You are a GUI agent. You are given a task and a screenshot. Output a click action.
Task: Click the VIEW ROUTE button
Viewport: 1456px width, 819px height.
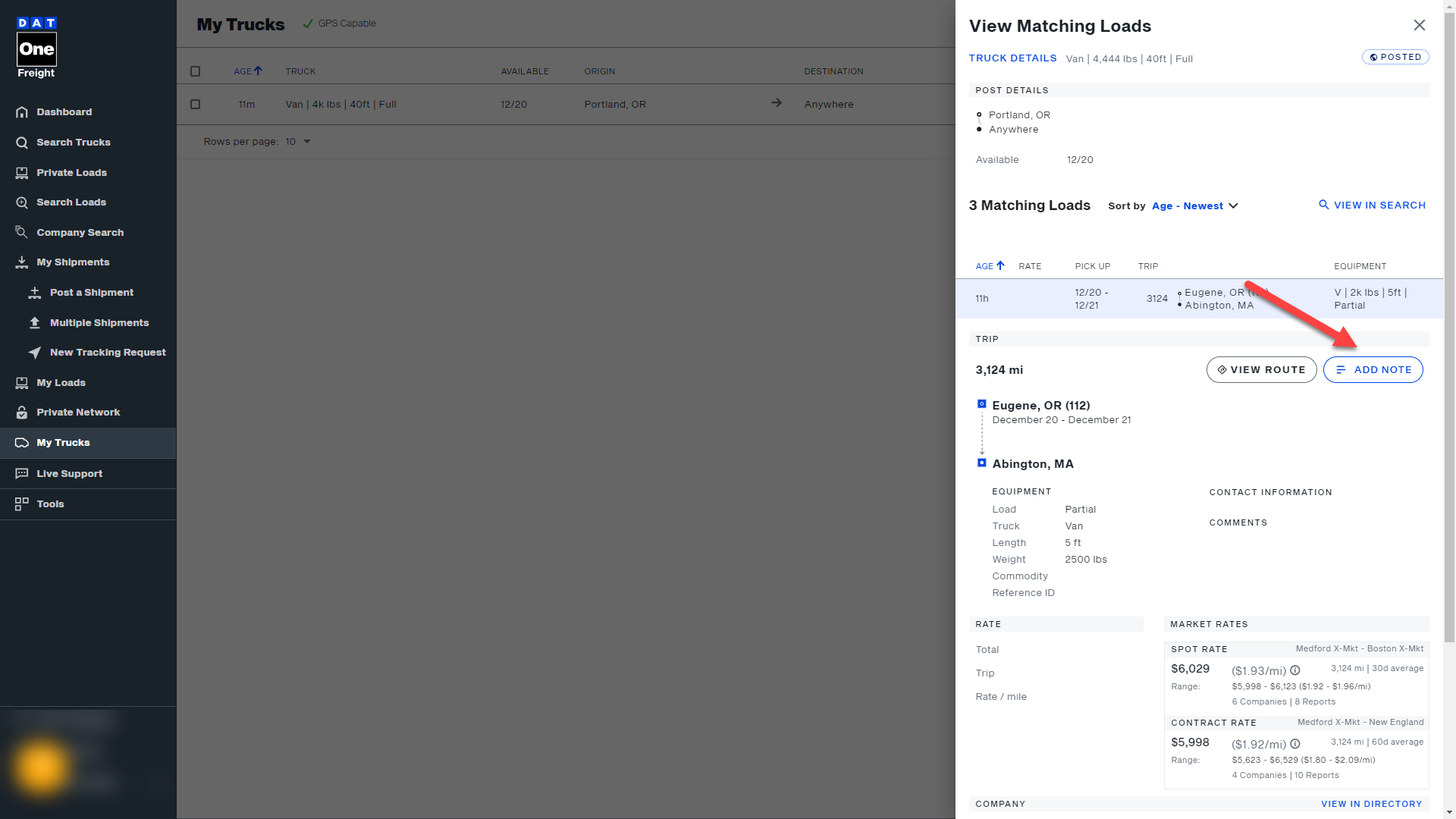1261,370
